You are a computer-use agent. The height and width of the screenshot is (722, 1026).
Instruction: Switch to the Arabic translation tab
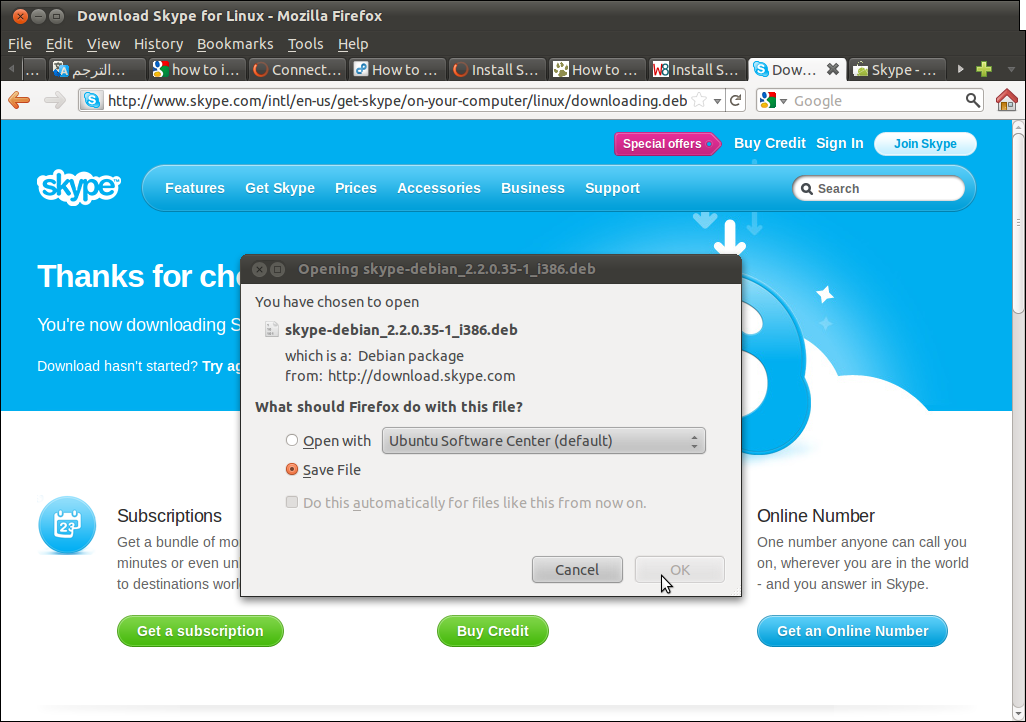tap(97, 69)
